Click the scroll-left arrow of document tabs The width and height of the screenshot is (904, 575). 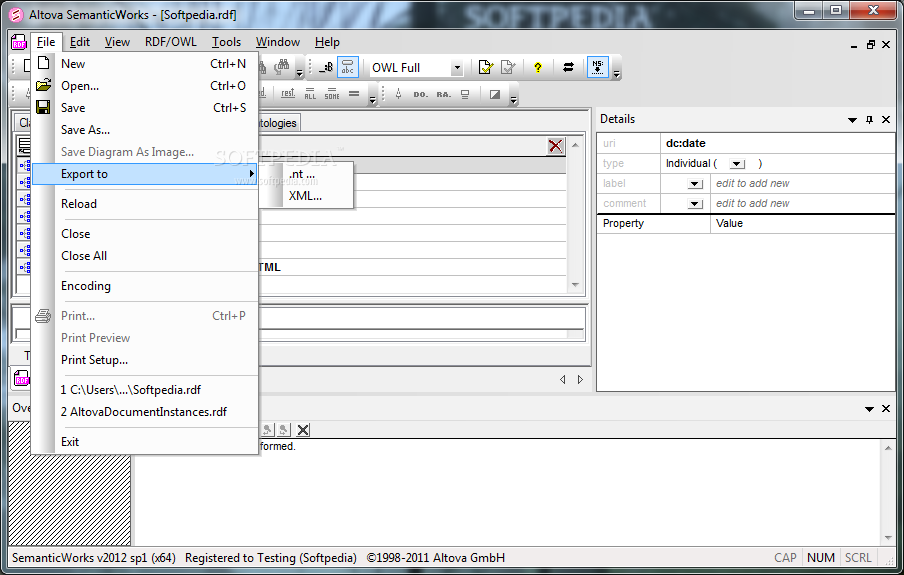[x=563, y=379]
